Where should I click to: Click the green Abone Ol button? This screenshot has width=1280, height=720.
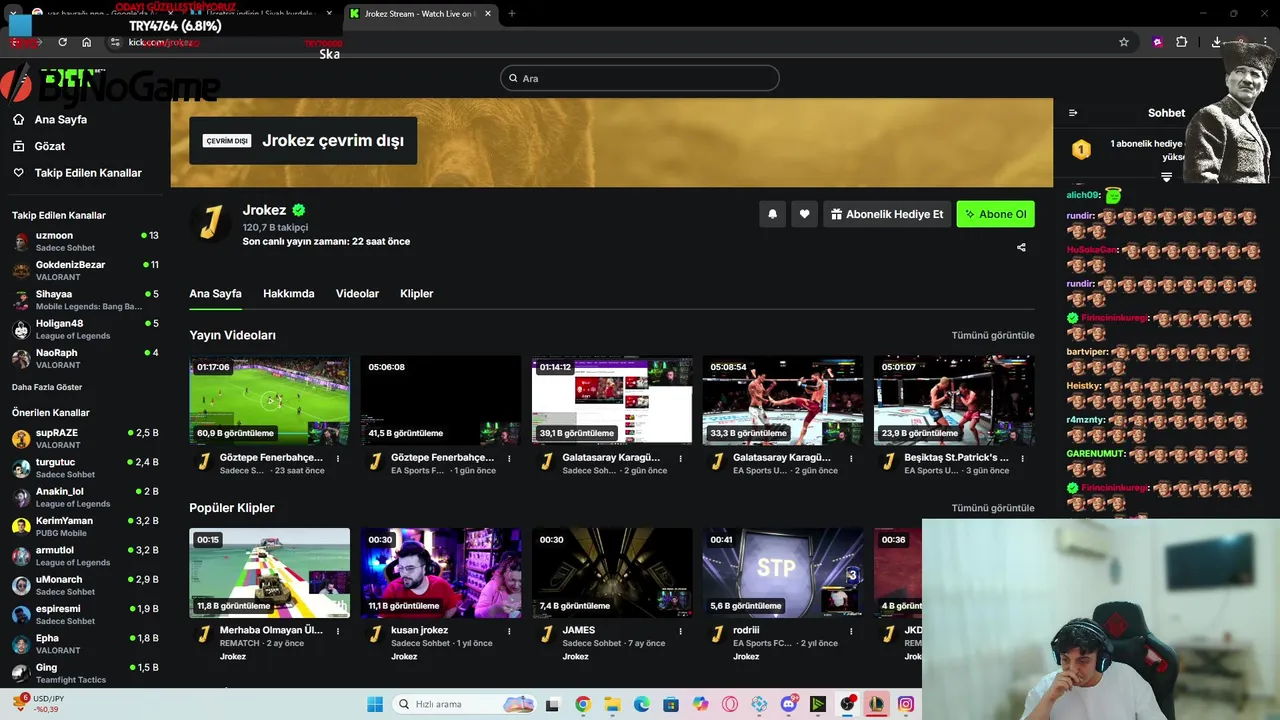click(x=995, y=214)
